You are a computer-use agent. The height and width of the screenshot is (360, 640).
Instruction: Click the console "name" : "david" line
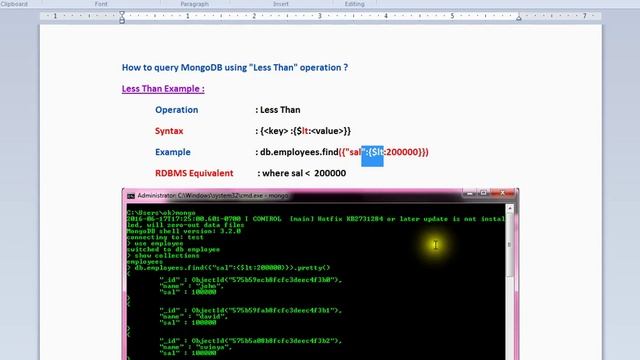click(x=193, y=316)
